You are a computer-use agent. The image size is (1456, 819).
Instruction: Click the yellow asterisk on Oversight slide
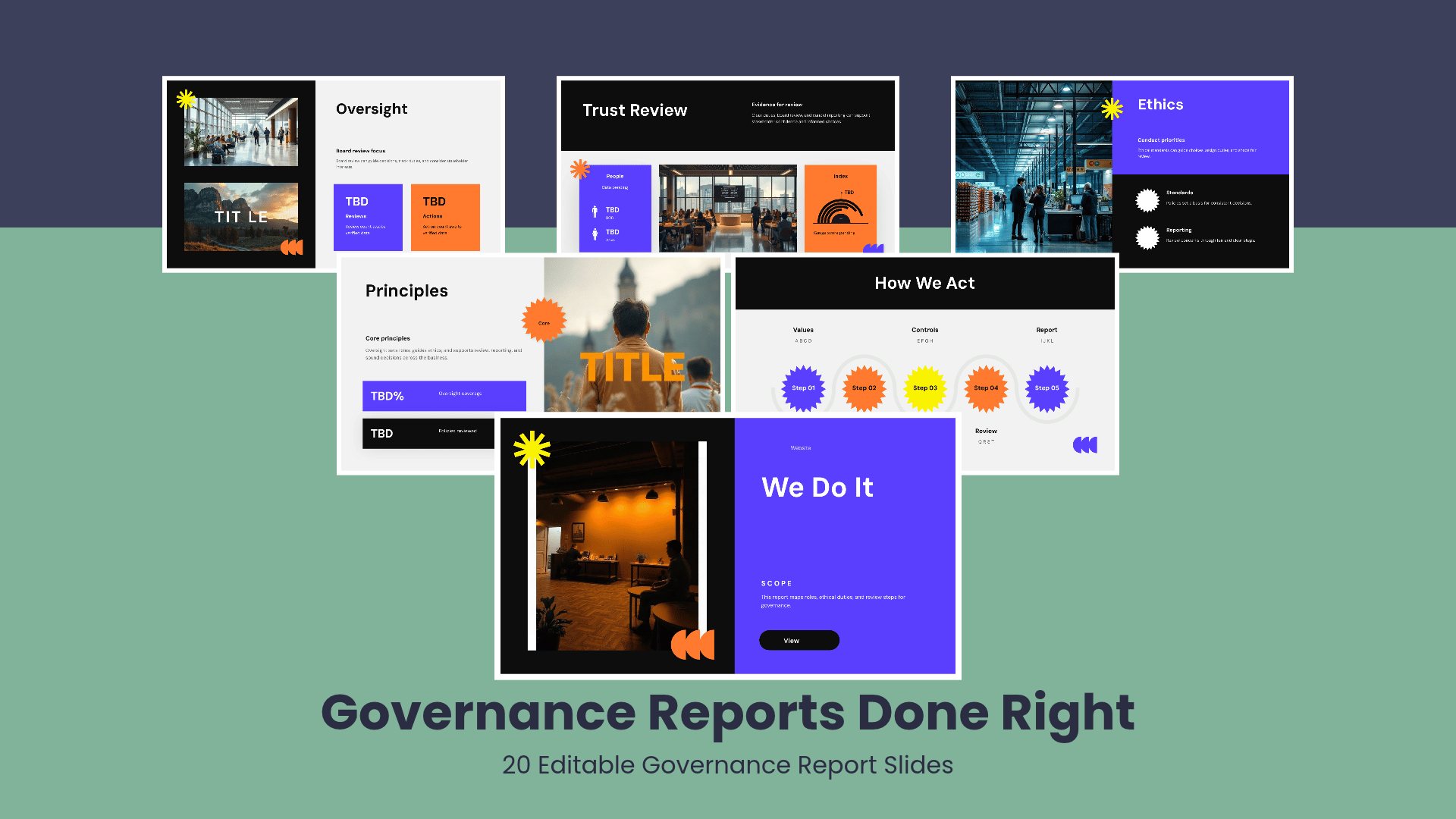pos(186,99)
